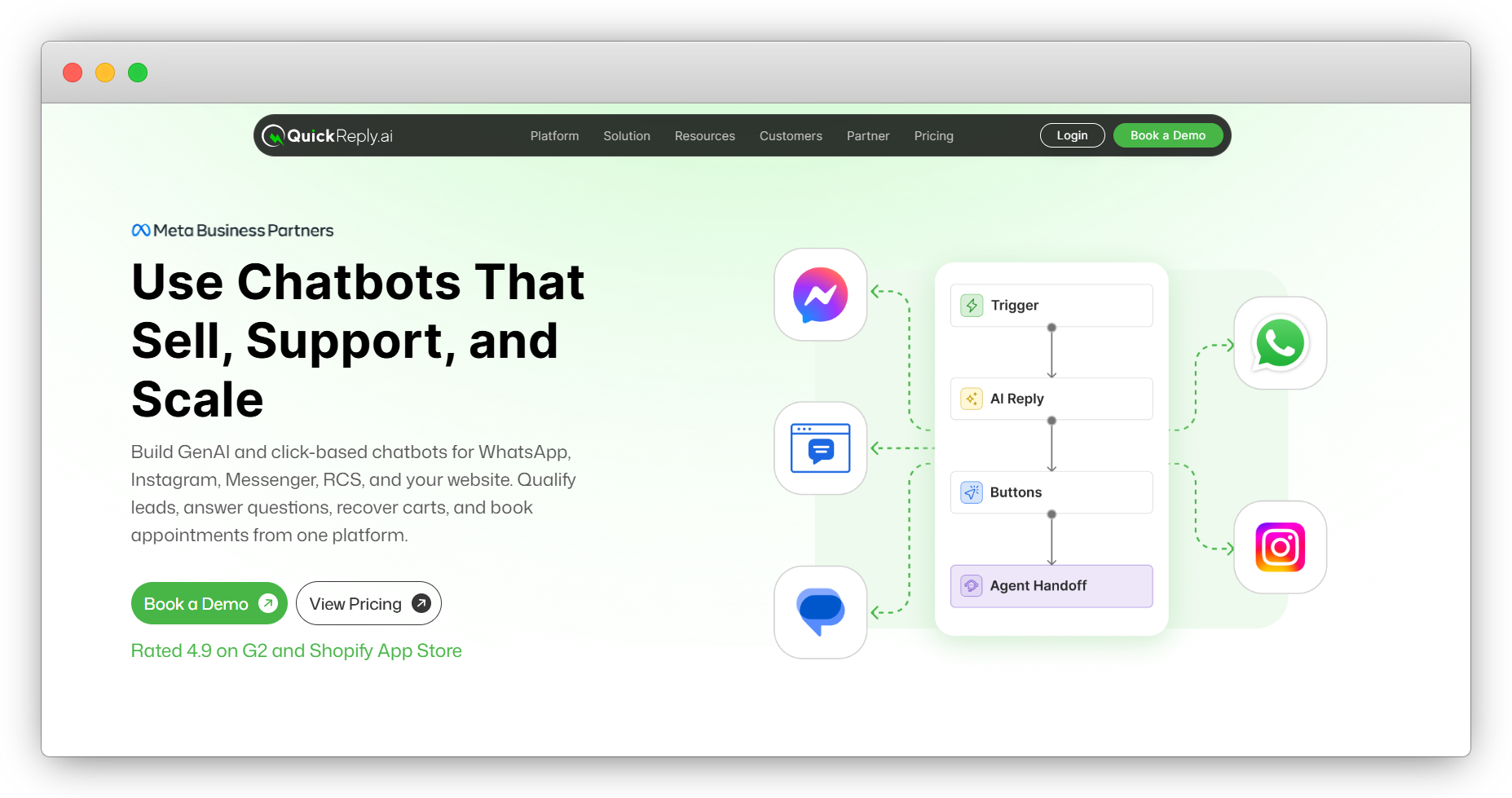Viewport: 1512px width, 798px height.
Task: Click the cursor Buttons node icon
Action: (972, 492)
